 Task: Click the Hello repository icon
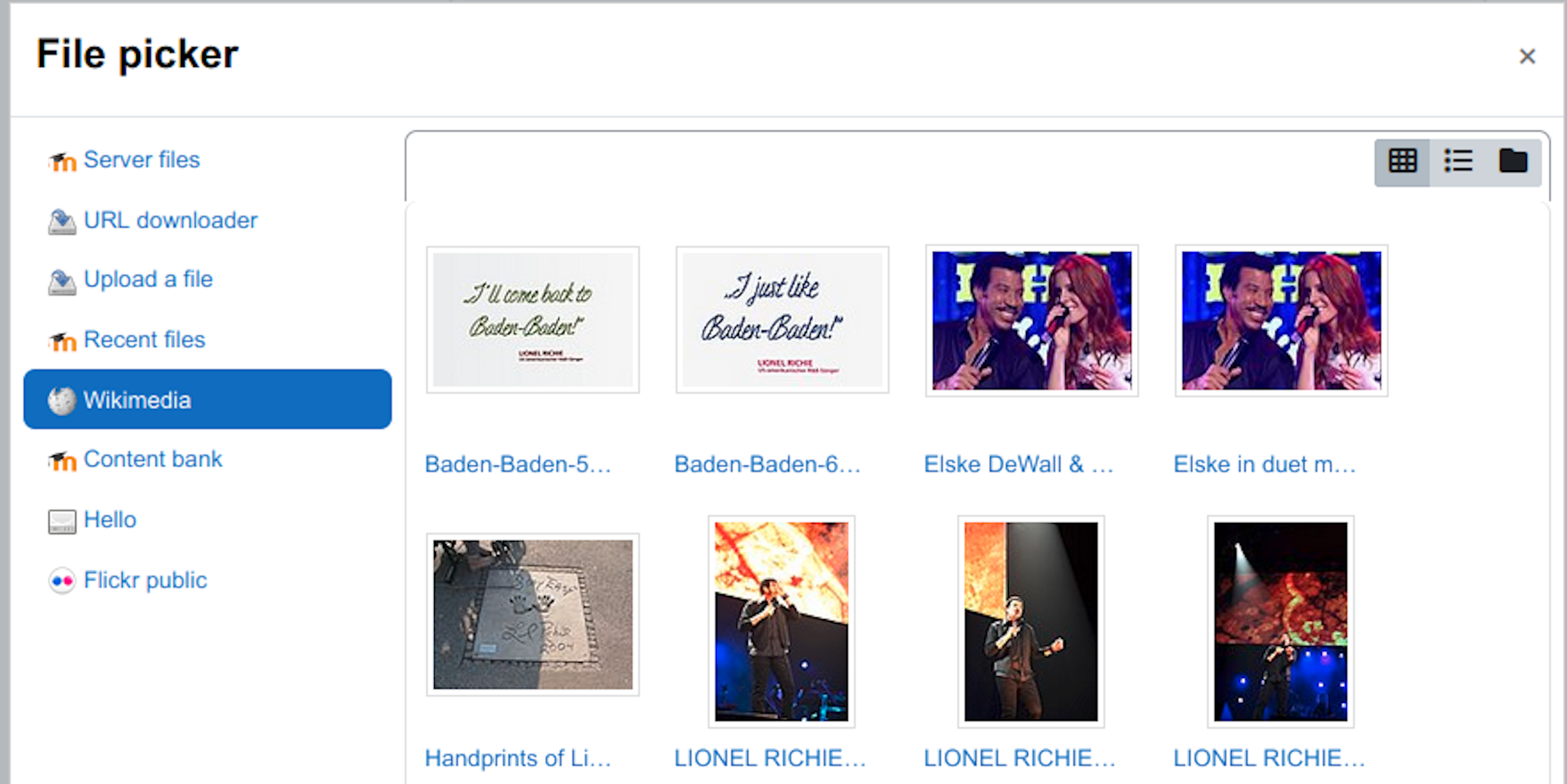[x=62, y=521]
